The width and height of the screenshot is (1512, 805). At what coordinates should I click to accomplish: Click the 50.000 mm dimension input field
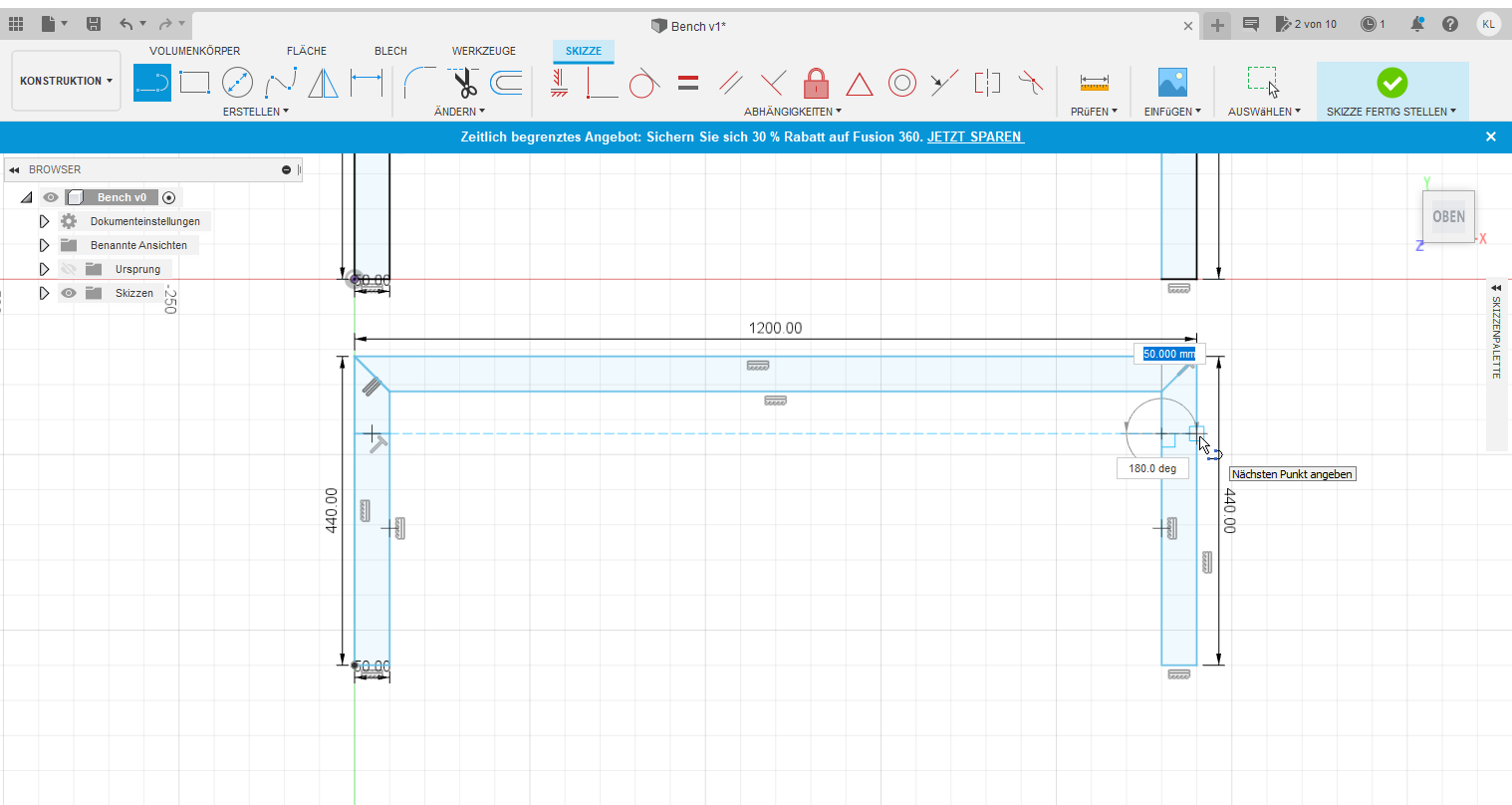(x=1168, y=354)
